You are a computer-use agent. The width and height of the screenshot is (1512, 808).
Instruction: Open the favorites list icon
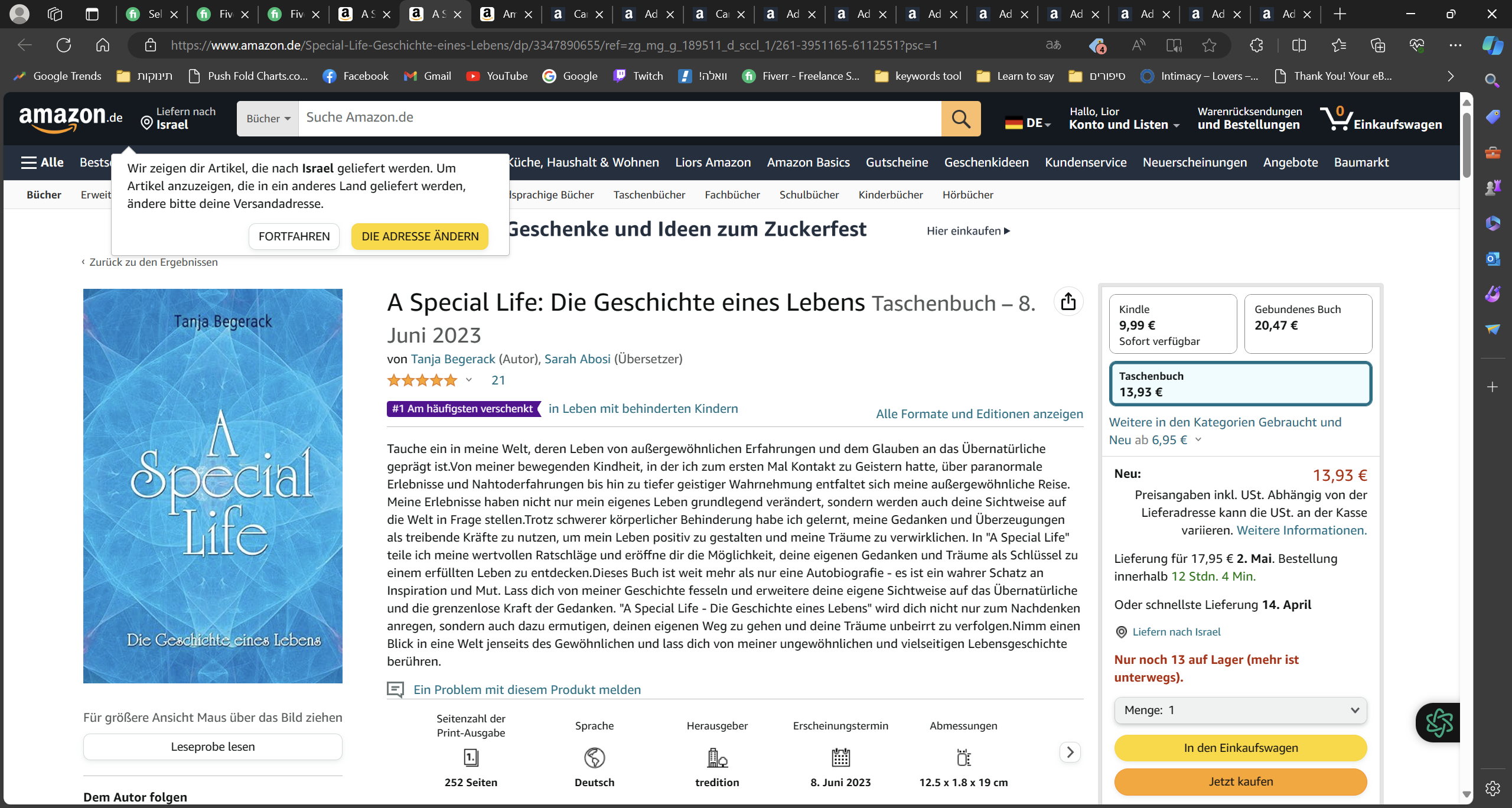point(1338,45)
